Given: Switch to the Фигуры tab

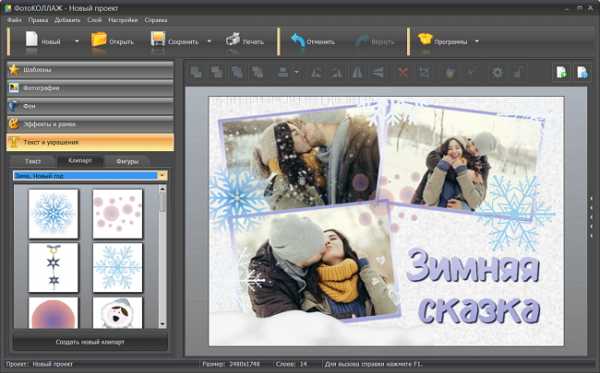Looking at the screenshot, I should (x=127, y=161).
